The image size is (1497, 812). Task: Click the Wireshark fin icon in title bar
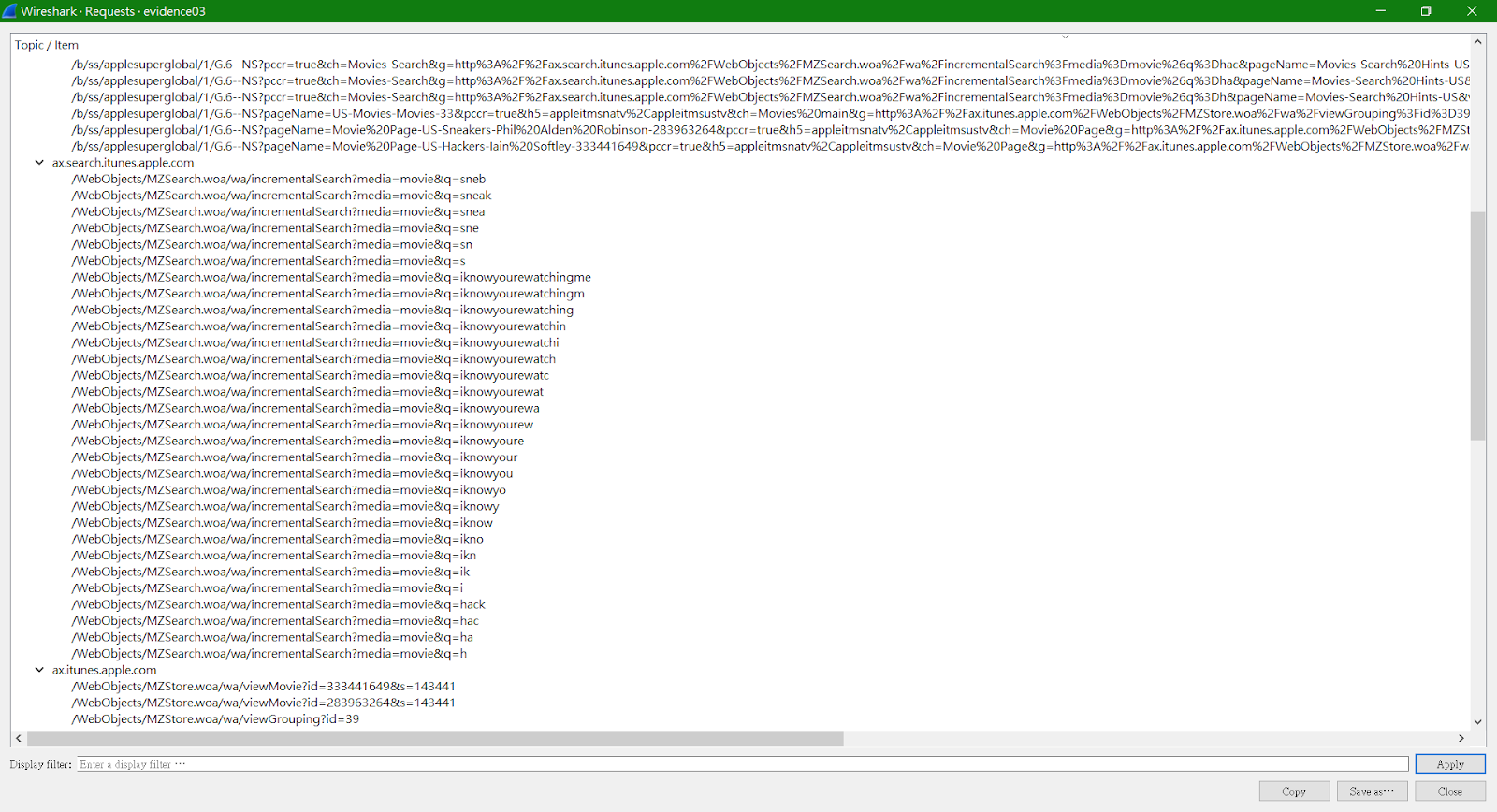(9, 11)
